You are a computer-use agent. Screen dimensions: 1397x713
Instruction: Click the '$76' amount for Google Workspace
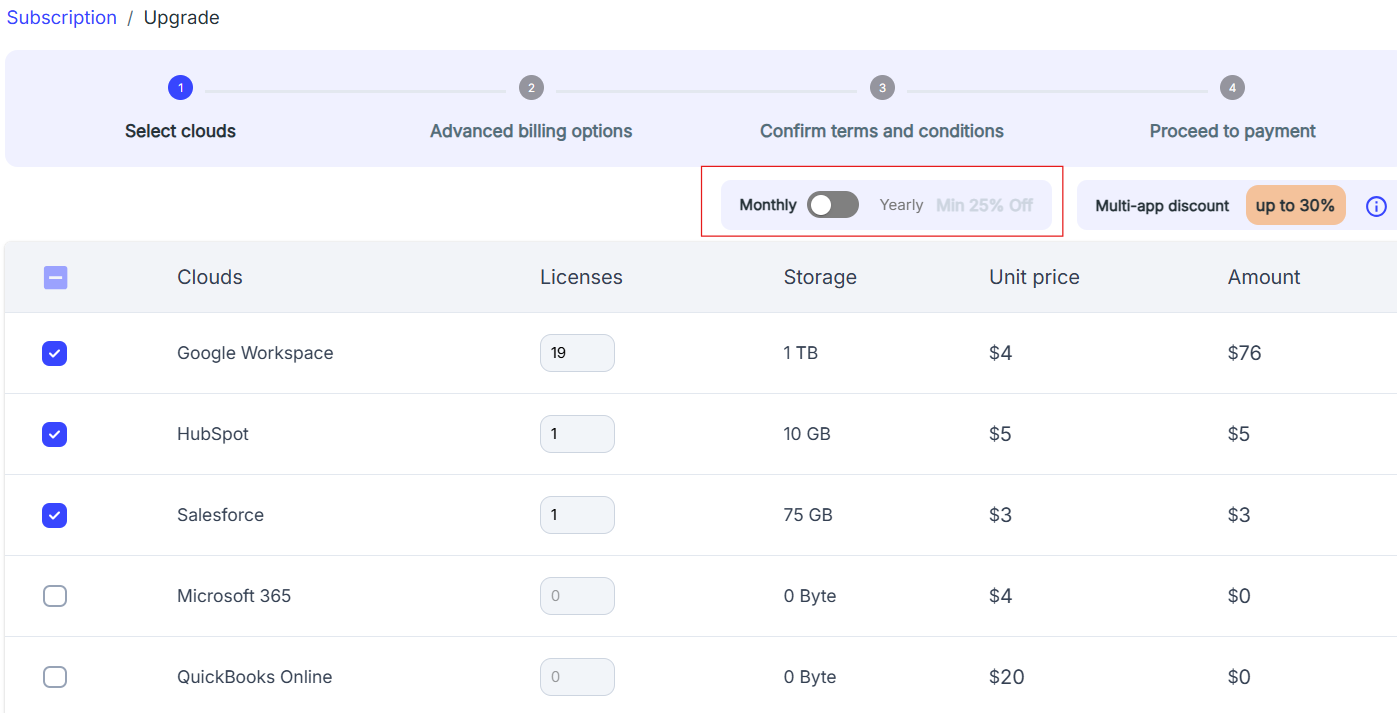tap(1245, 353)
